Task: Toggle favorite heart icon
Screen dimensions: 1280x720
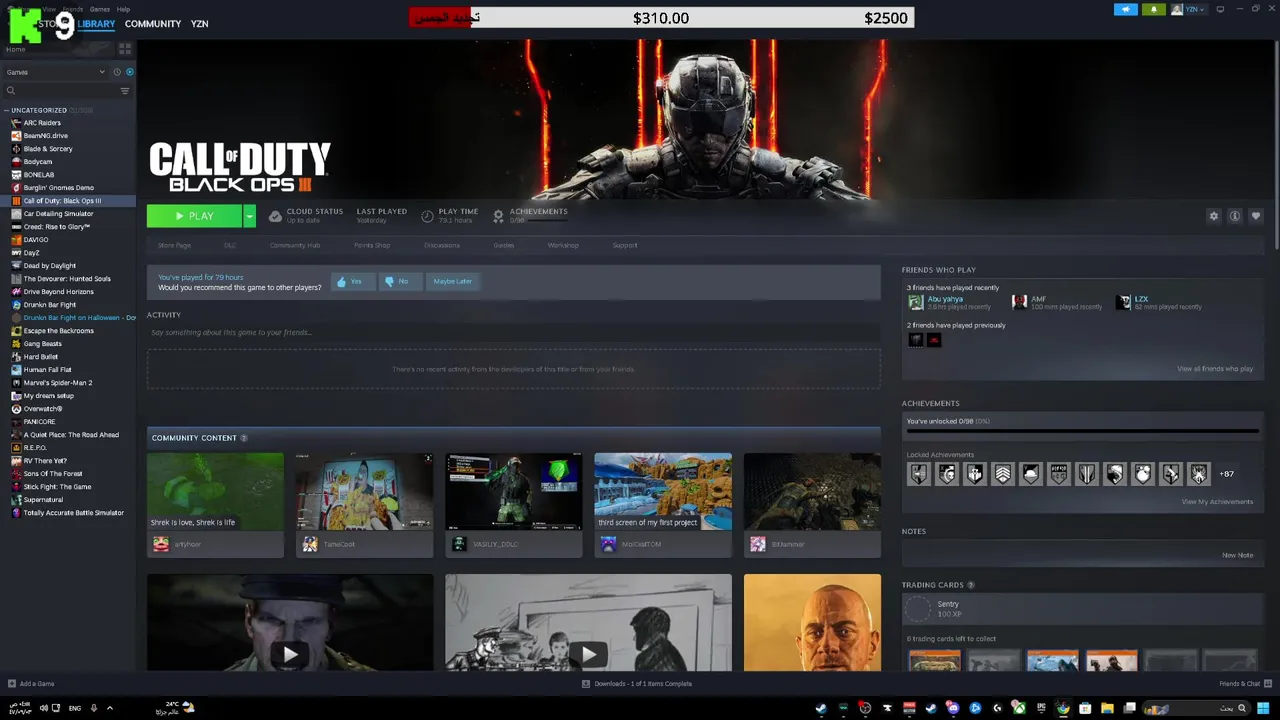Action: pyautogui.click(x=1256, y=216)
